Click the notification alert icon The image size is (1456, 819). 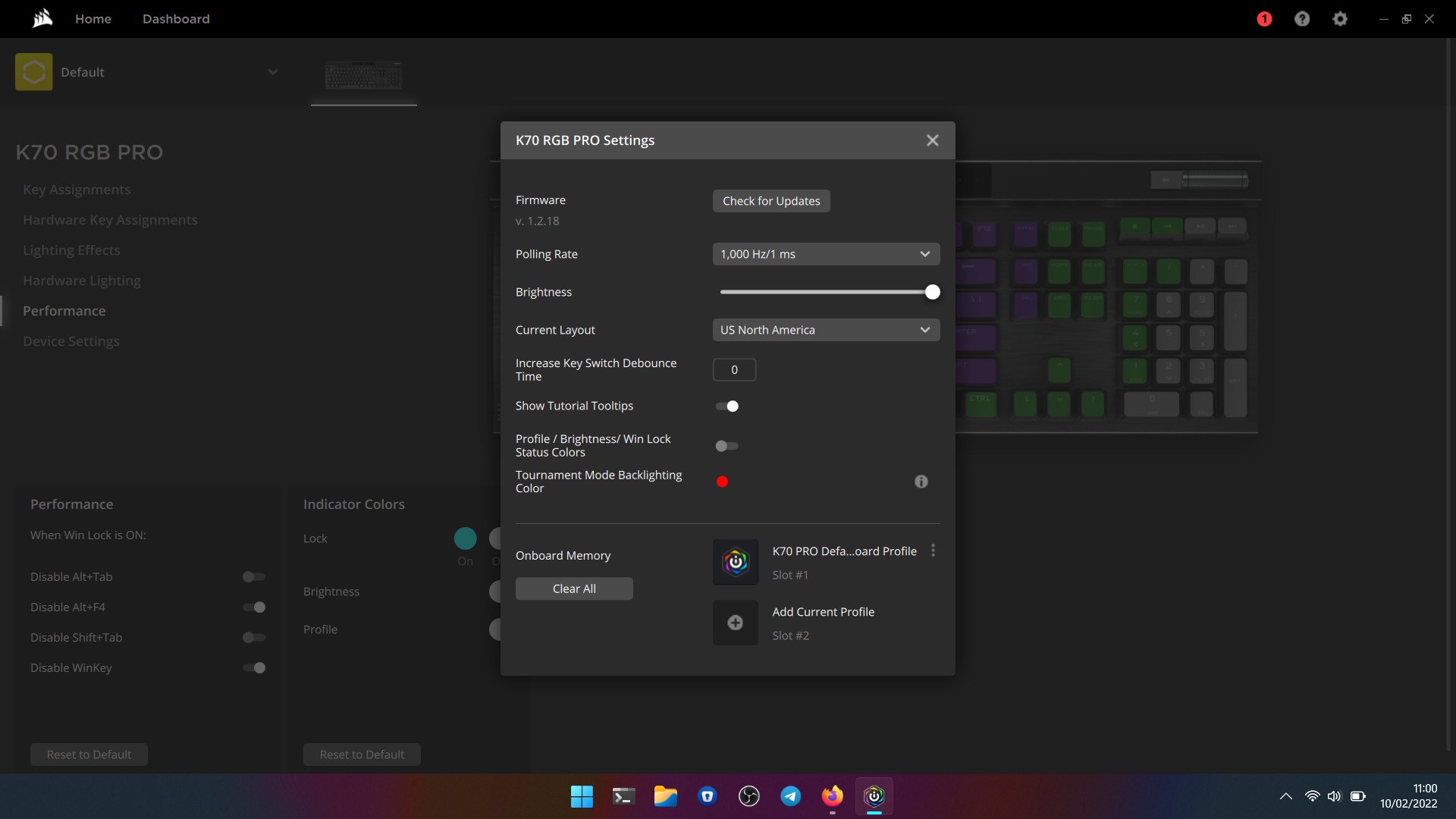1264,19
